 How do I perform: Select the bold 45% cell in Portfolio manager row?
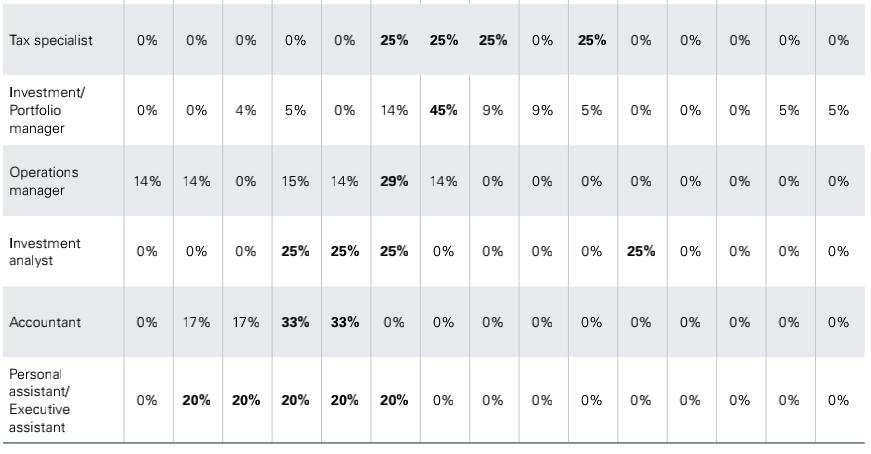click(x=443, y=110)
